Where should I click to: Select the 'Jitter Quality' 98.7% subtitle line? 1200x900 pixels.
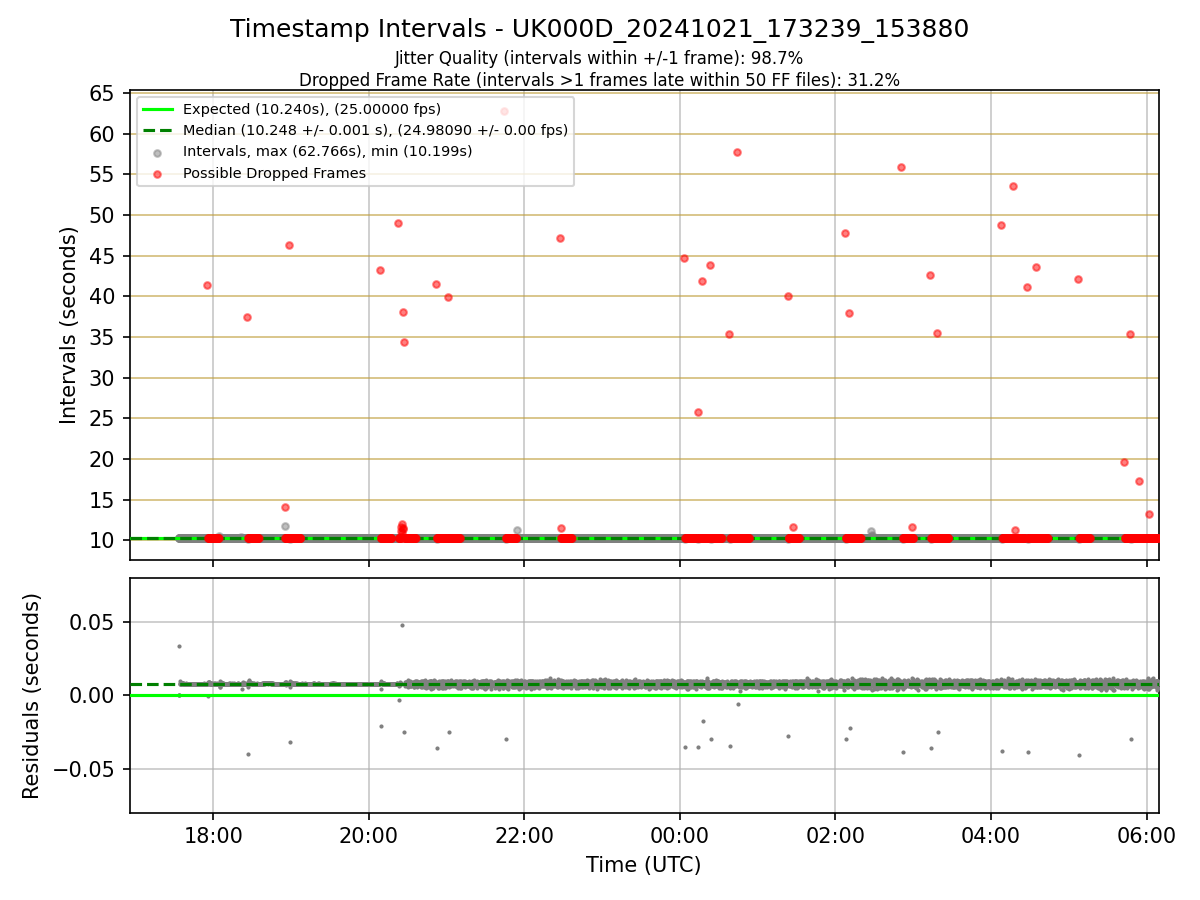(599, 58)
